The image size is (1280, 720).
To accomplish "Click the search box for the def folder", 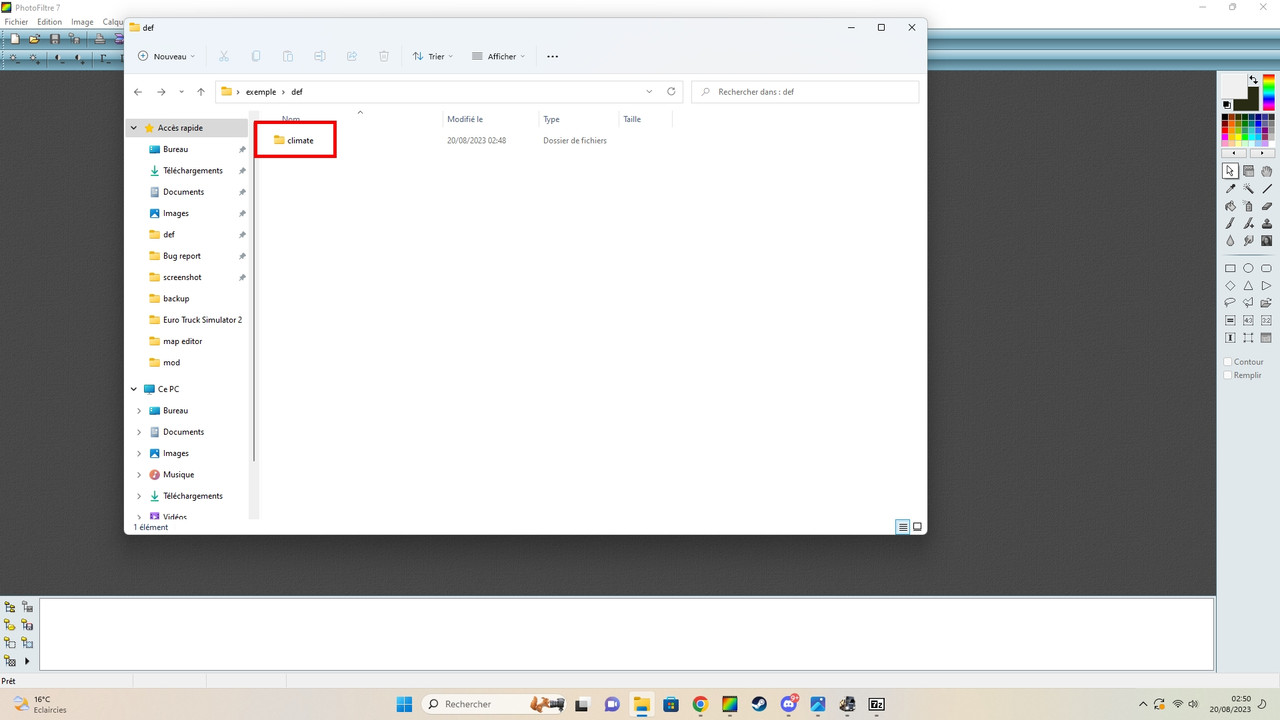I will [x=805, y=91].
